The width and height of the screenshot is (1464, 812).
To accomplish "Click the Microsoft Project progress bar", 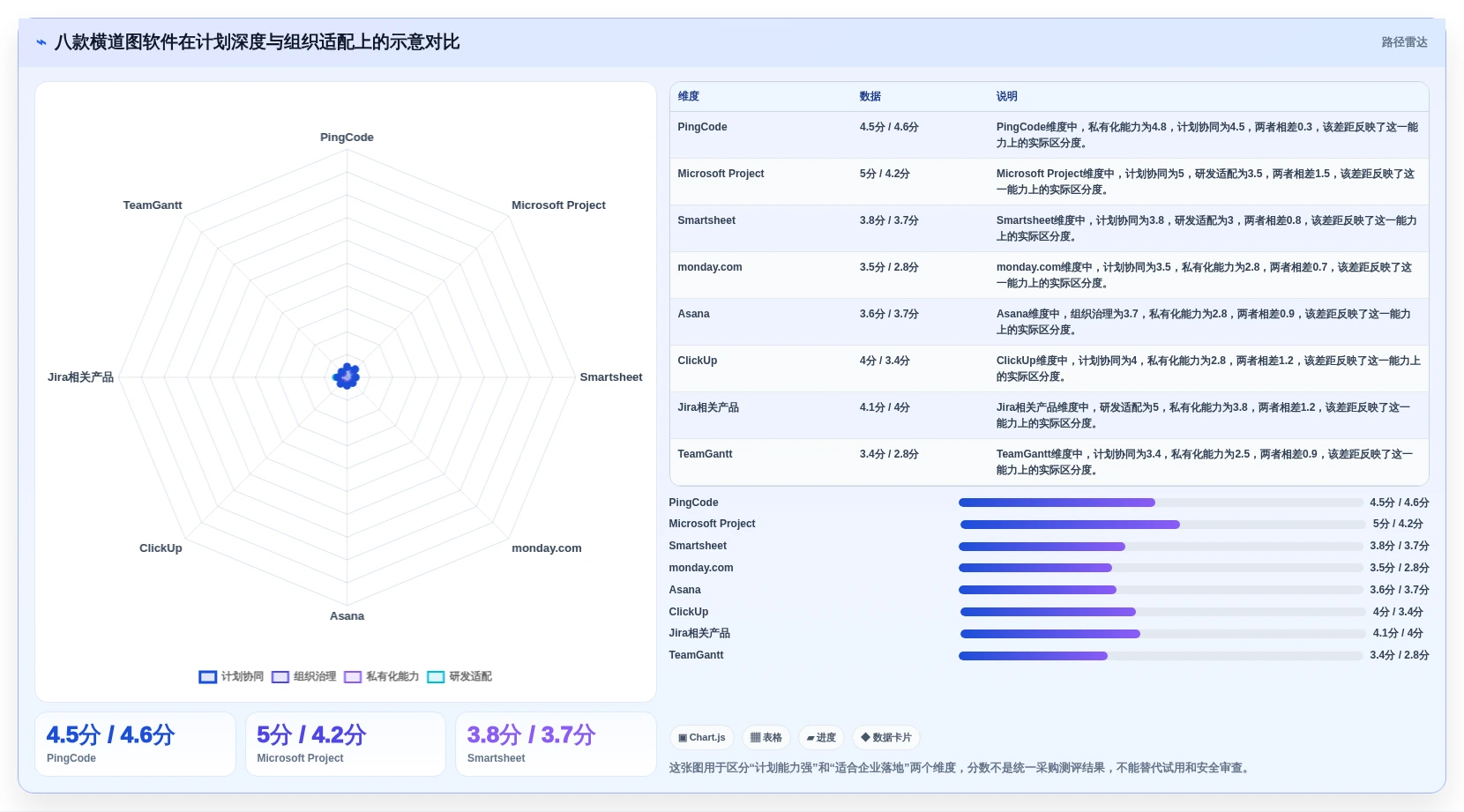I will click(1162, 525).
